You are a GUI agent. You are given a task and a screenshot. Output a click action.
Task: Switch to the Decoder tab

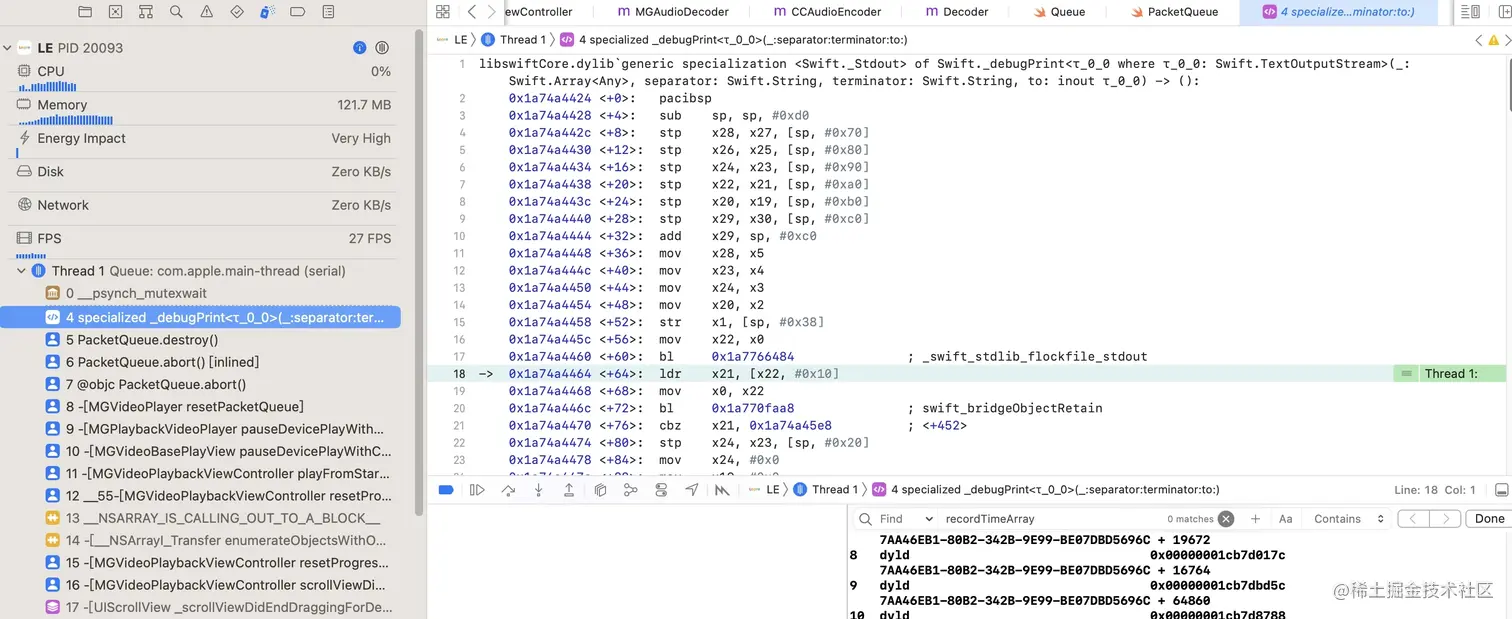coord(957,12)
